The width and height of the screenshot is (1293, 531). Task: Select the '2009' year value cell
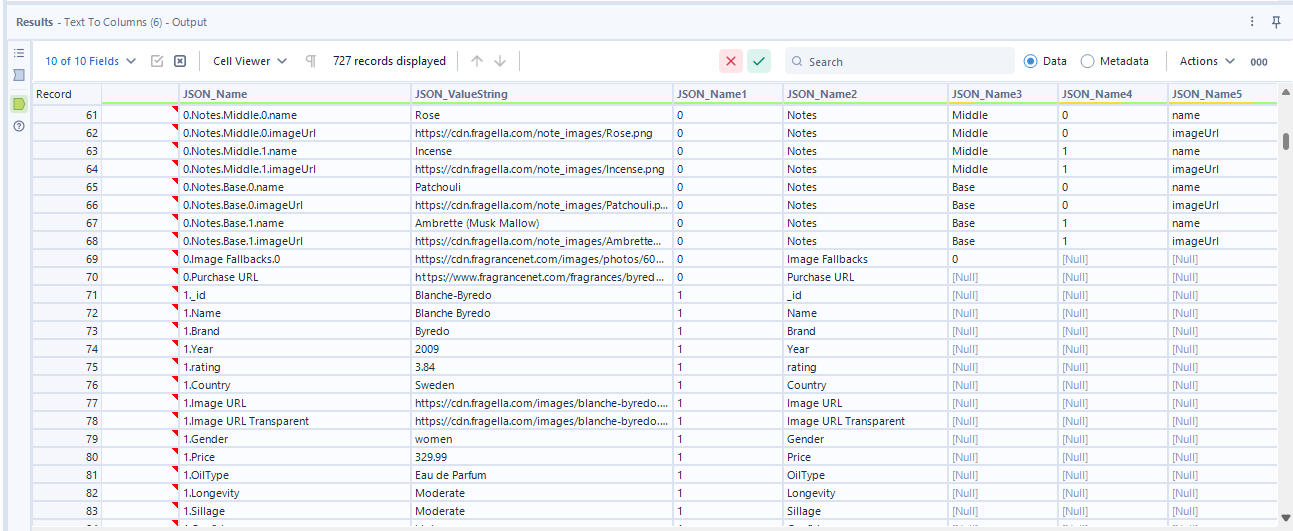[542, 349]
